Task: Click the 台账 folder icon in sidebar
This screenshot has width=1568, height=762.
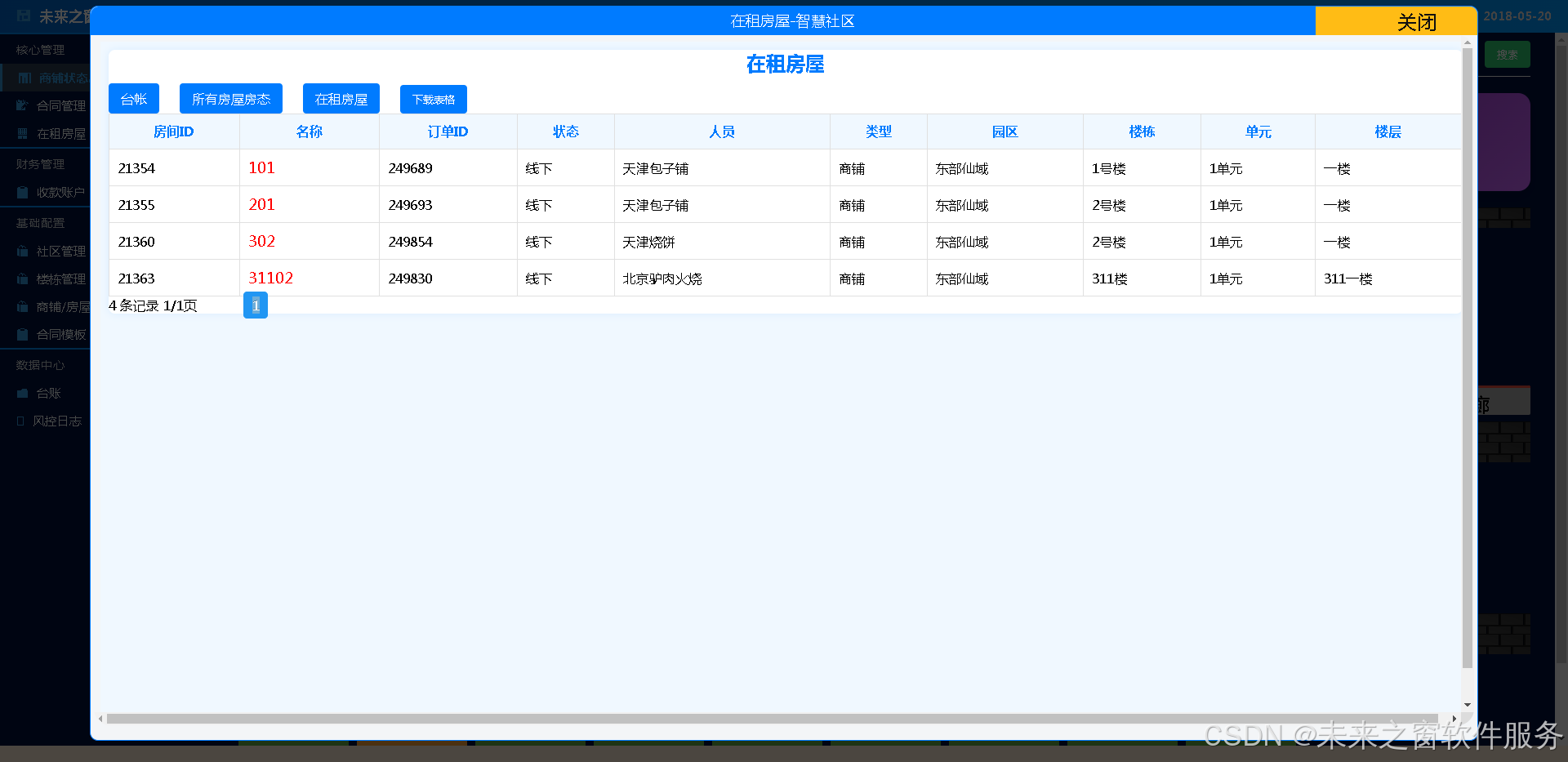Action: click(x=23, y=394)
